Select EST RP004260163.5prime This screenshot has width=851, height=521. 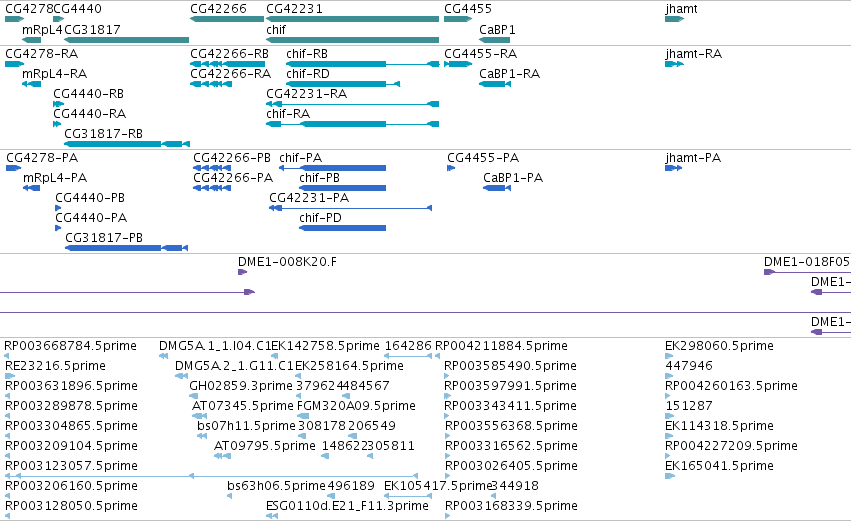pos(731,386)
